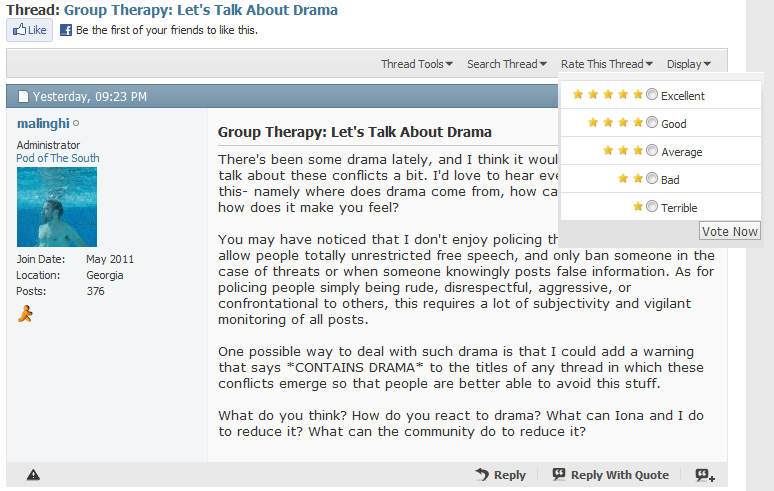Select the Excellent rating radio button
This screenshot has width=774, height=491.
point(652,95)
